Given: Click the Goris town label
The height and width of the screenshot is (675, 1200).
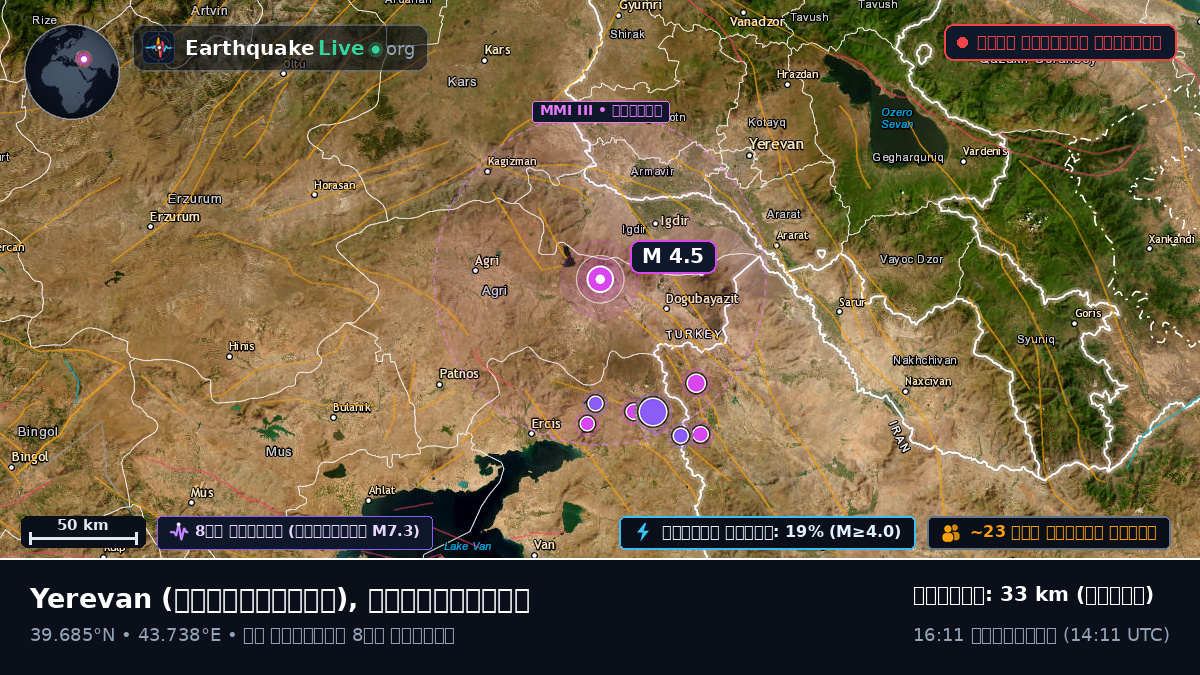Looking at the screenshot, I should pyautogui.click(x=1088, y=313).
